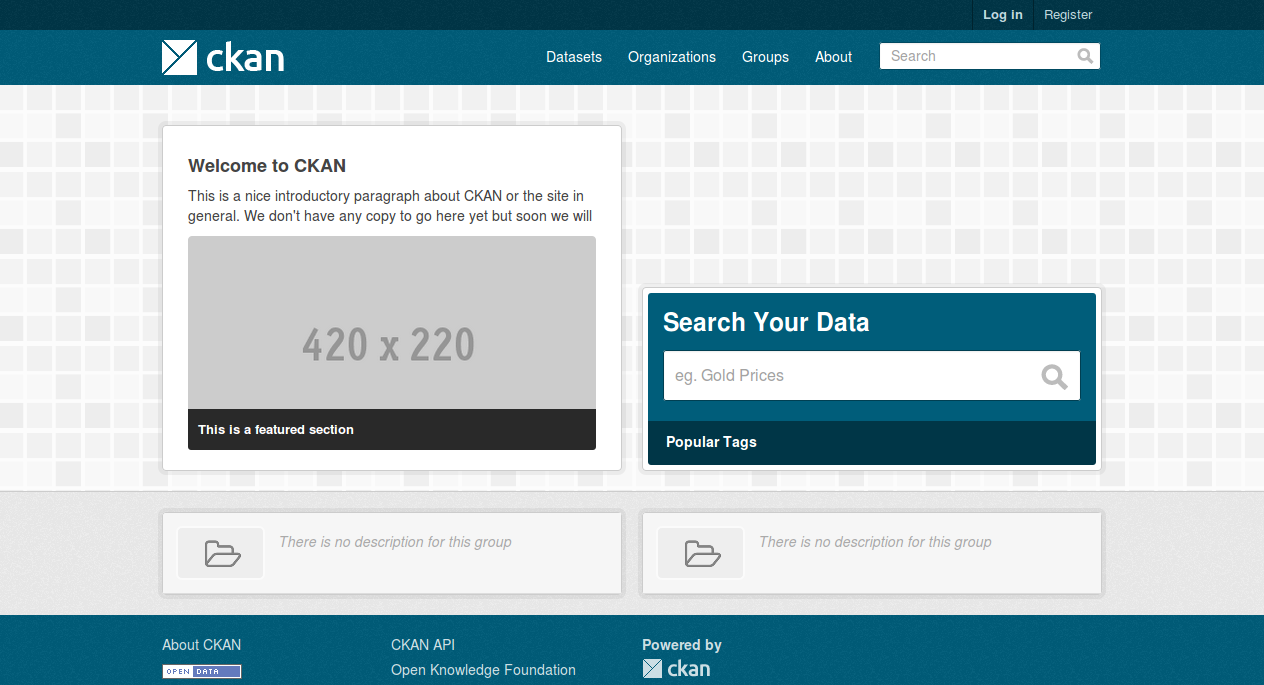Go to the Groups page

point(765,57)
